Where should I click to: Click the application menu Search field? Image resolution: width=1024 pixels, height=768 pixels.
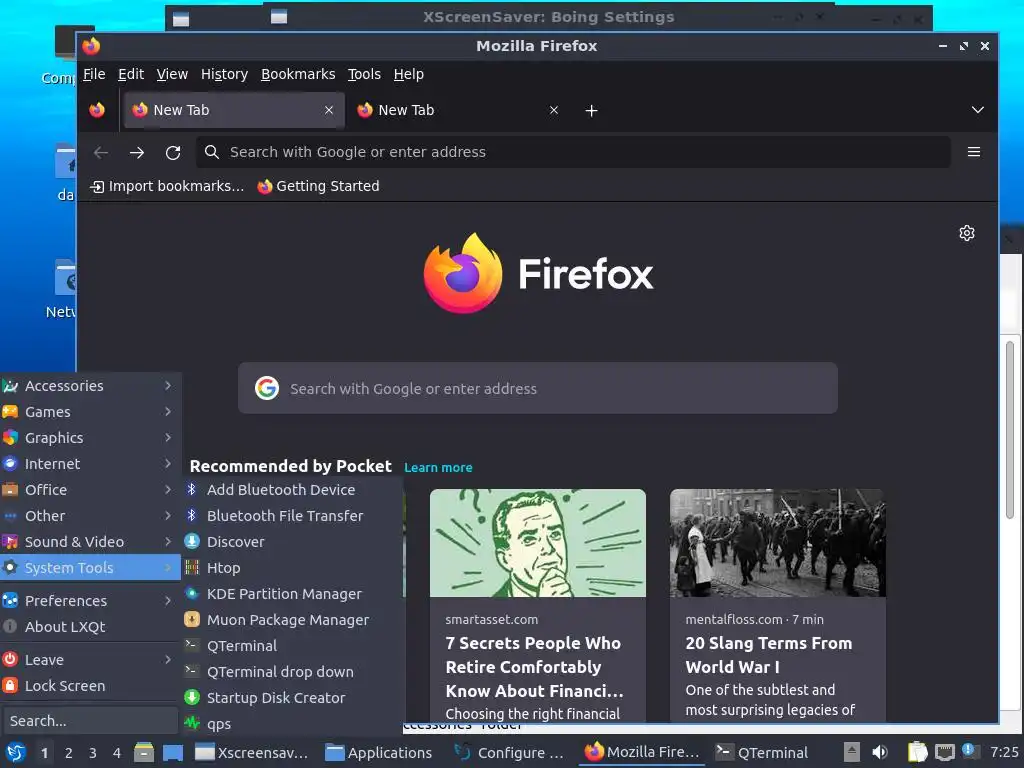pos(89,721)
